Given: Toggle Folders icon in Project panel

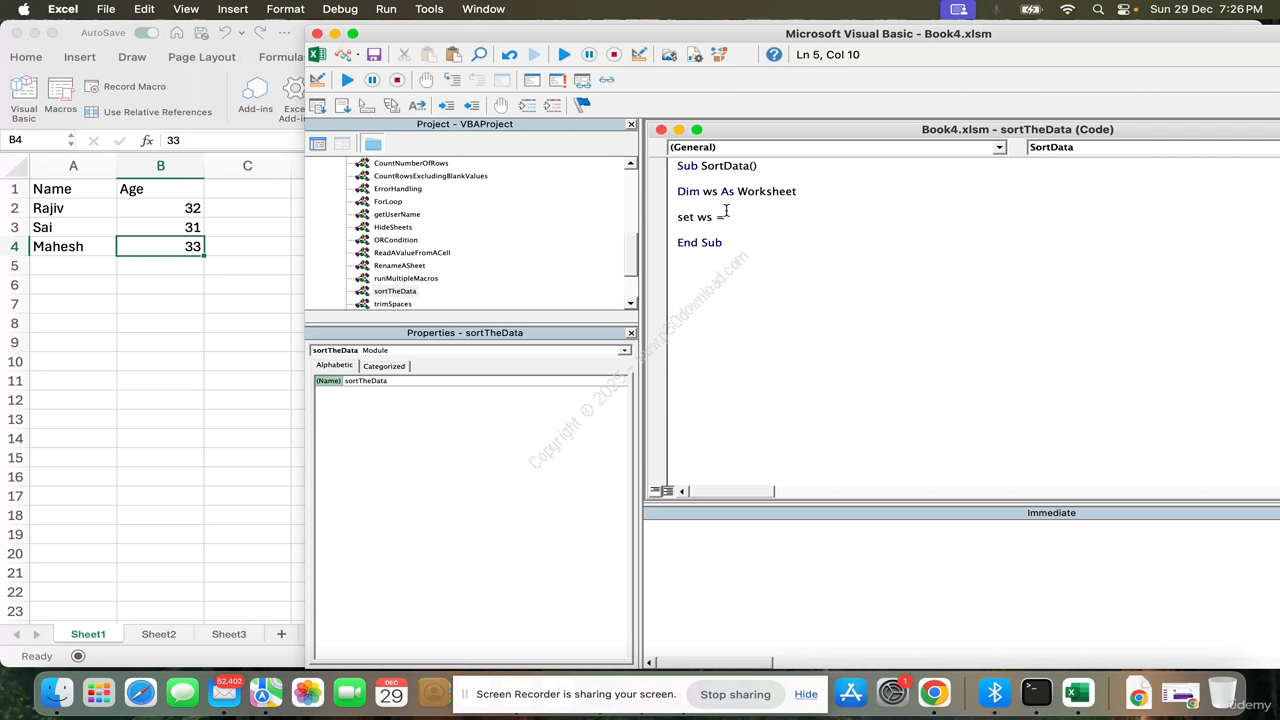Looking at the screenshot, I should point(373,144).
